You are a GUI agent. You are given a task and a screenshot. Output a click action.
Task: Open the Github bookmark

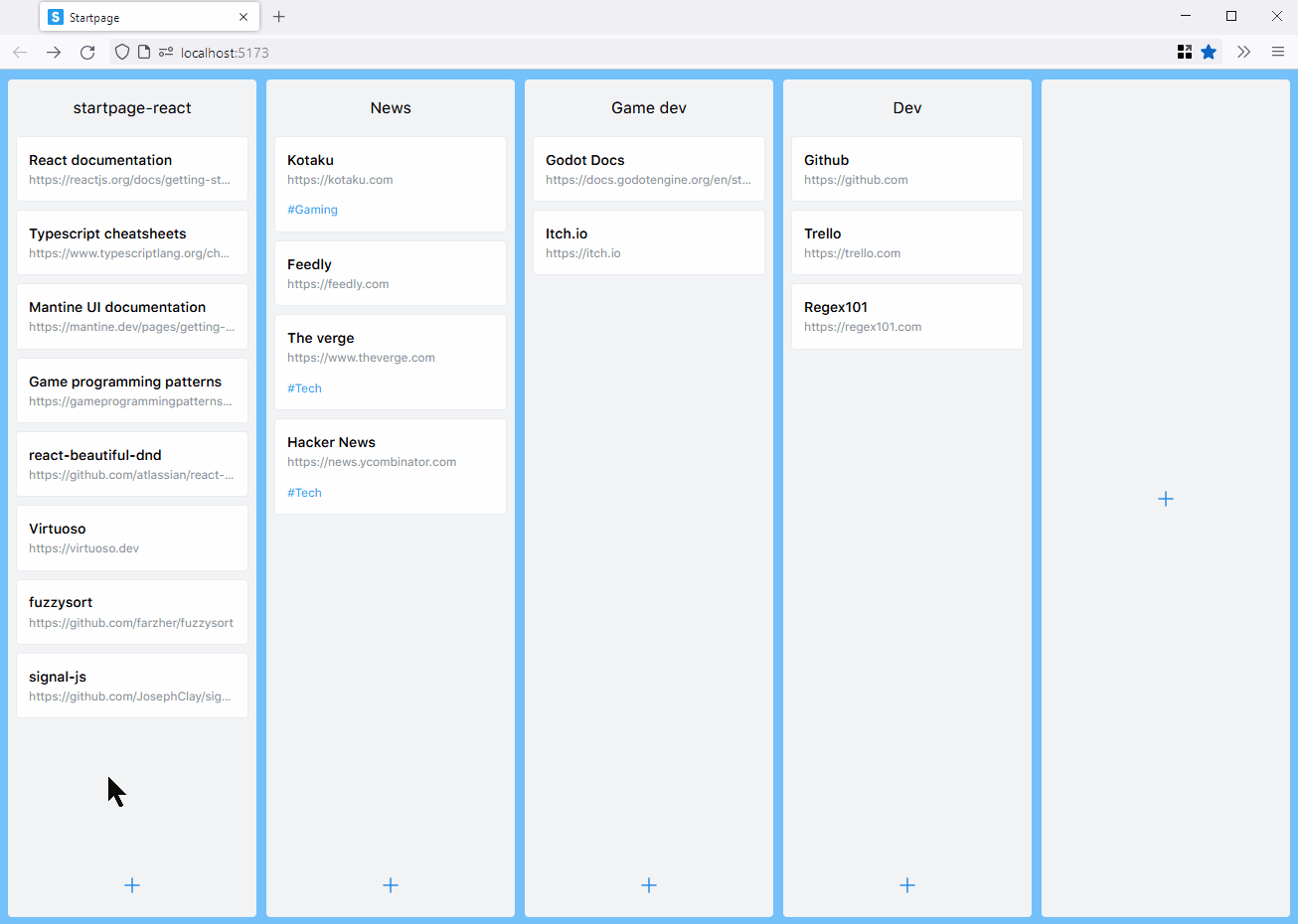tap(907, 169)
